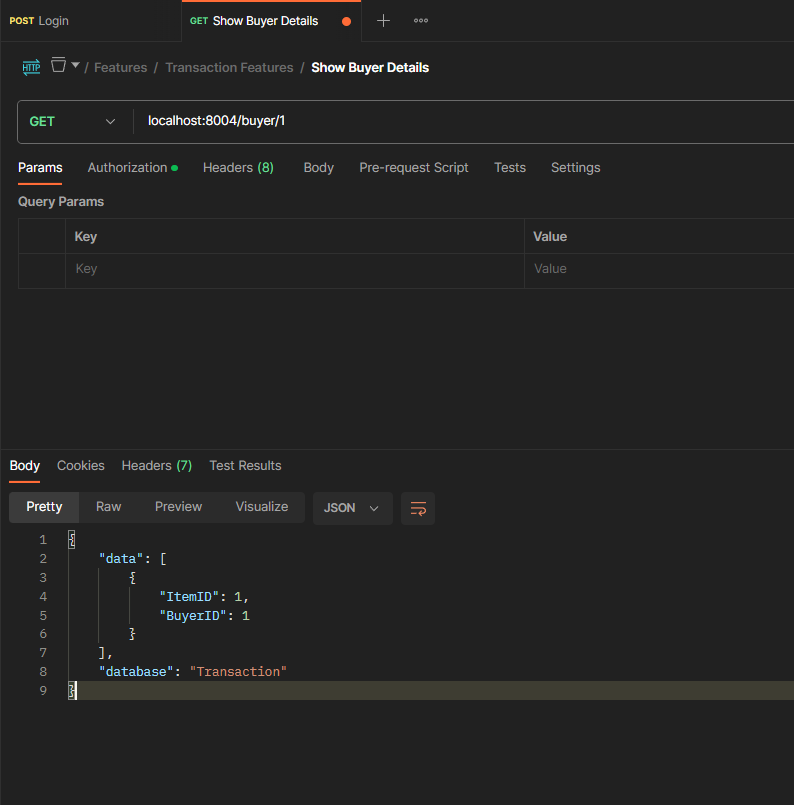Screen dimensions: 794x805
Task: Open the response Cookies tab
Action: tap(80, 465)
